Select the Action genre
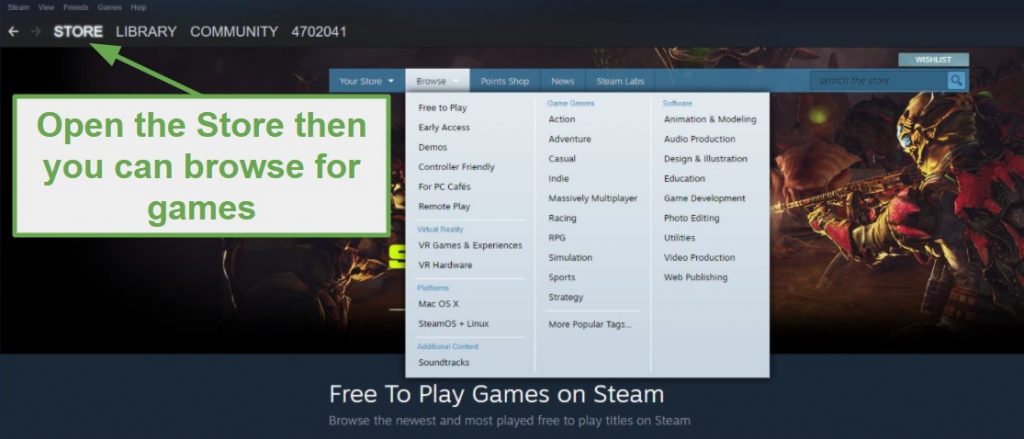This screenshot has height=439, width=1024. (562, 119)
